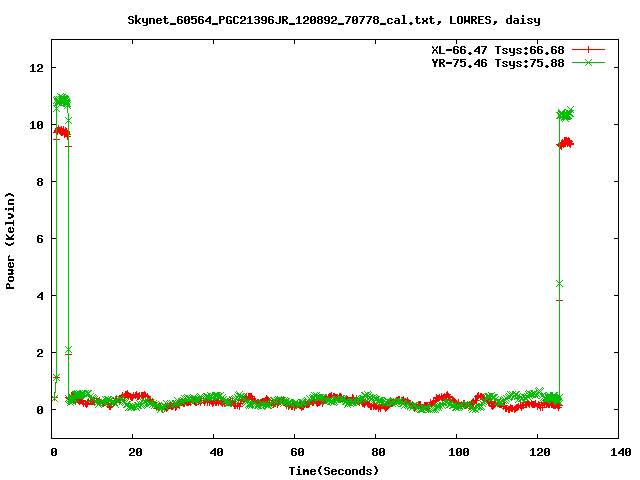The height and width of the screenshot is (480, 640).
Task: Click the x-axis tick label 140
Action: (x=620, y=452)
